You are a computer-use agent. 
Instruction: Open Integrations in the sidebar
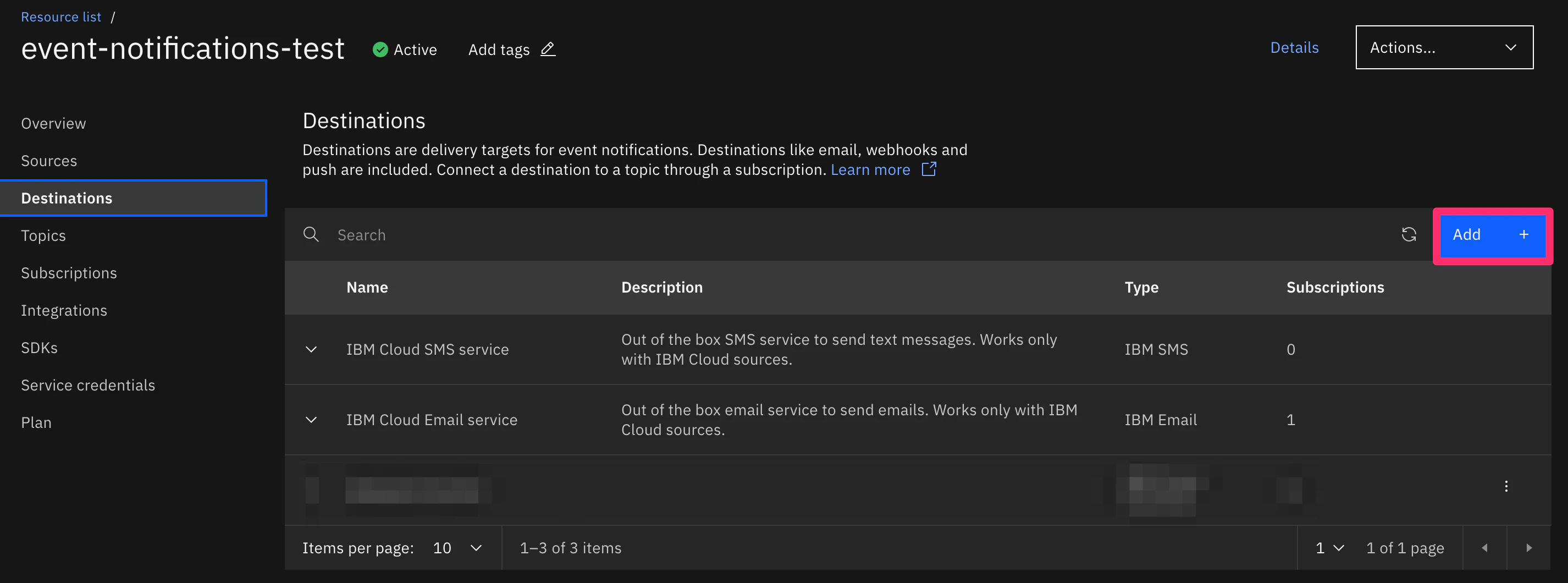[x=64, y=311]
